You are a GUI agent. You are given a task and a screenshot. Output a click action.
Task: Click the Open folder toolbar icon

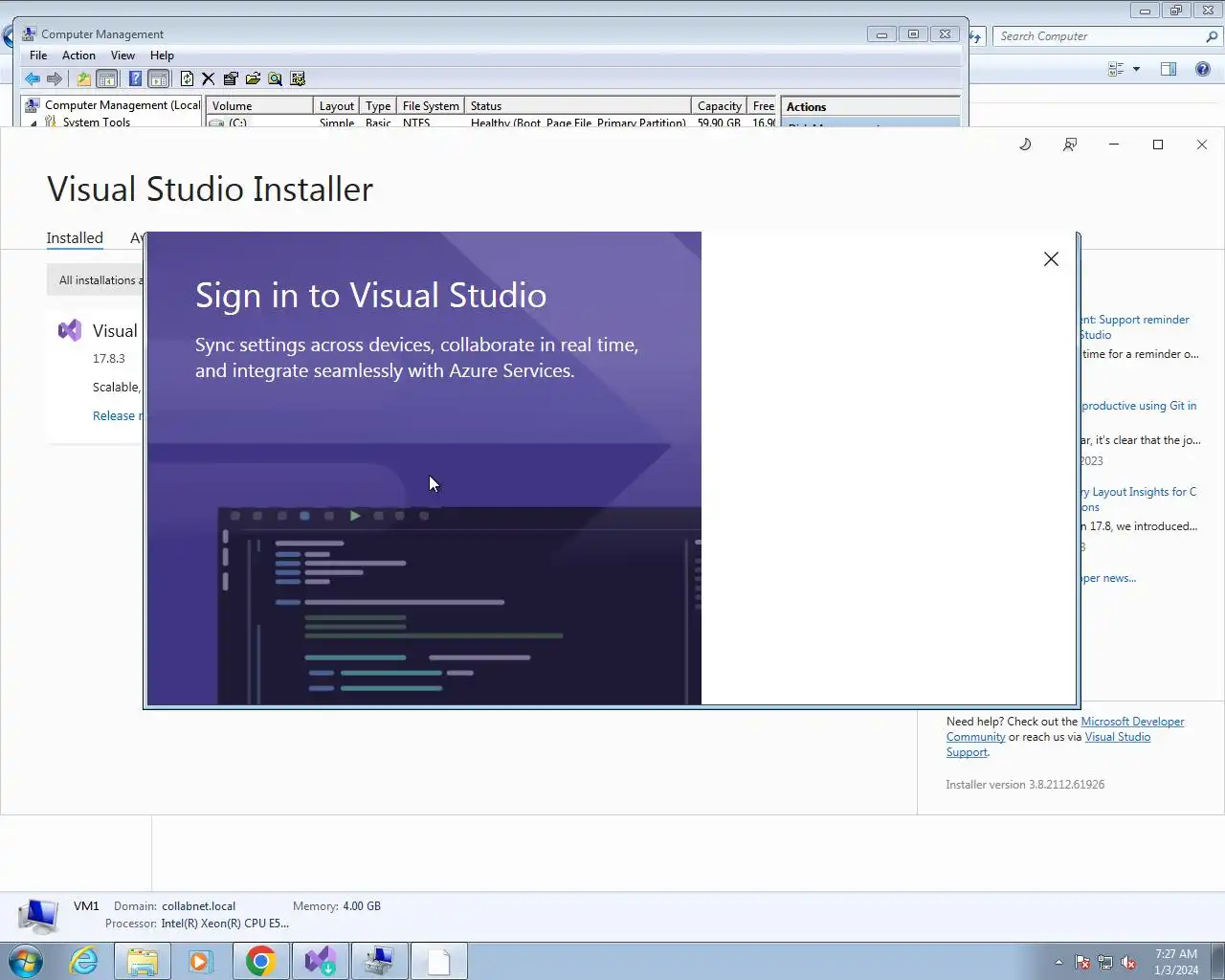point(253,78)
